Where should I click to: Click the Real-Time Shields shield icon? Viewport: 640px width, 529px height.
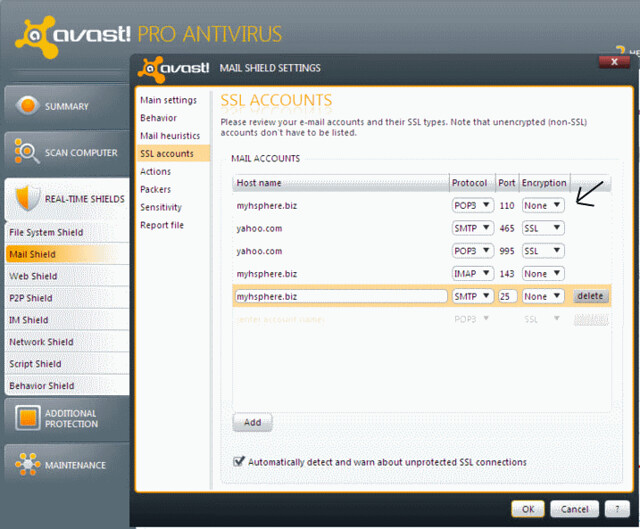[27, 198]
